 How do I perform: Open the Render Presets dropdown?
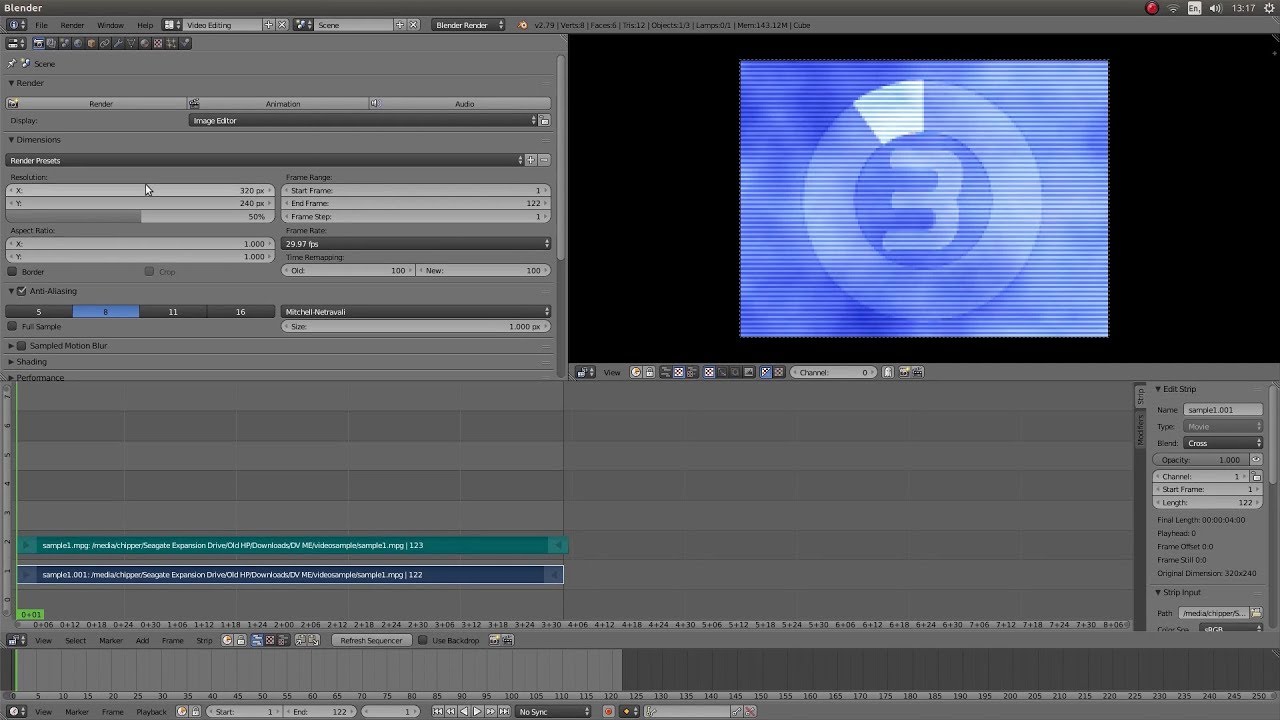click(x=265, y=160)
